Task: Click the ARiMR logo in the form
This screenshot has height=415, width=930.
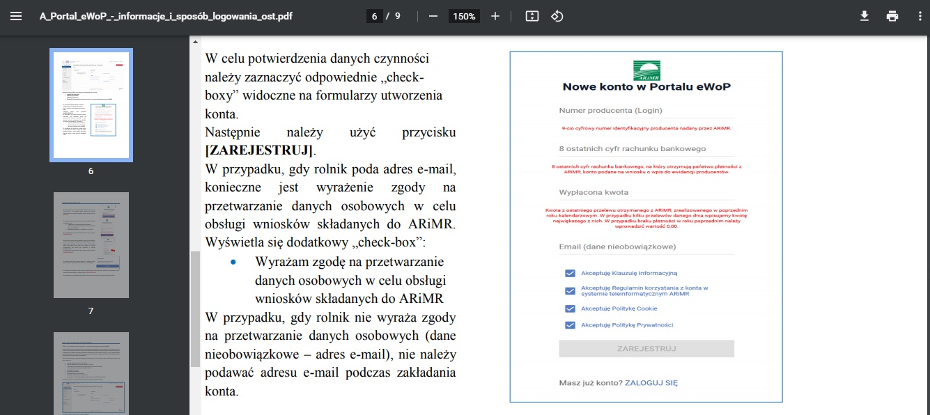Action: tap(646, 71)
